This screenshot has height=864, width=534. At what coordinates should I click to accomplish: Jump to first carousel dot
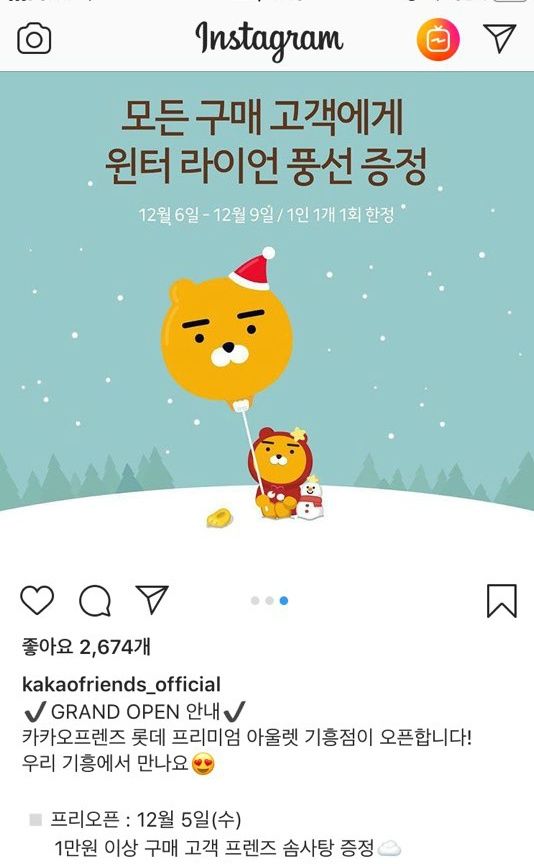pyautogui.click(x=255, y=601)
